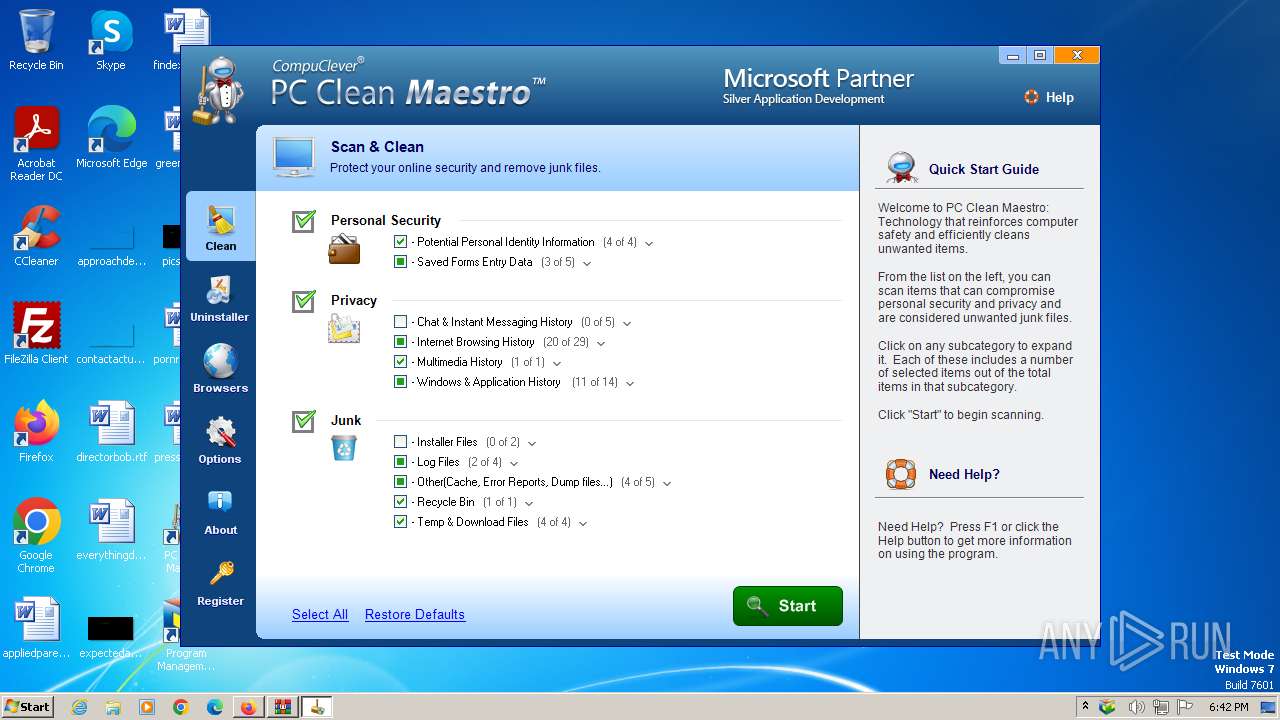Switch to the Browsers section
This screenshot has height=720, width=1280.
tap(220, 370)
